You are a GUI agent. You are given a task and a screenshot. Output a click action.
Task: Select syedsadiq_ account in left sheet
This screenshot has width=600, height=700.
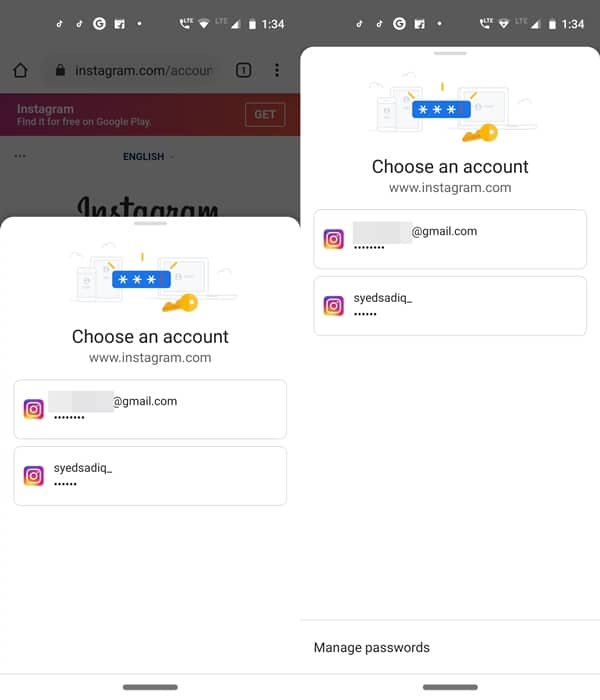150,476
